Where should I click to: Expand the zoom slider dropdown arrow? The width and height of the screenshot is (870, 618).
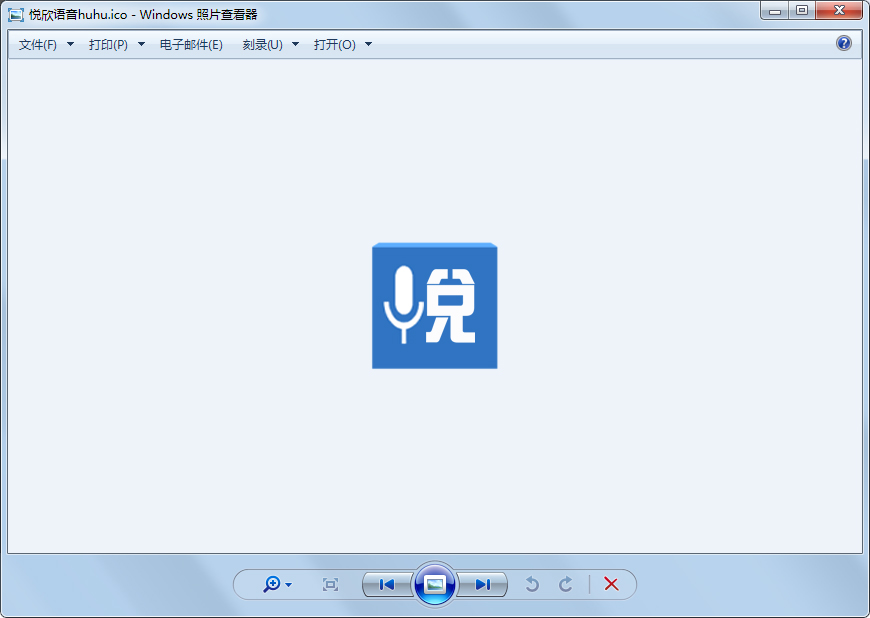point(289,585)
